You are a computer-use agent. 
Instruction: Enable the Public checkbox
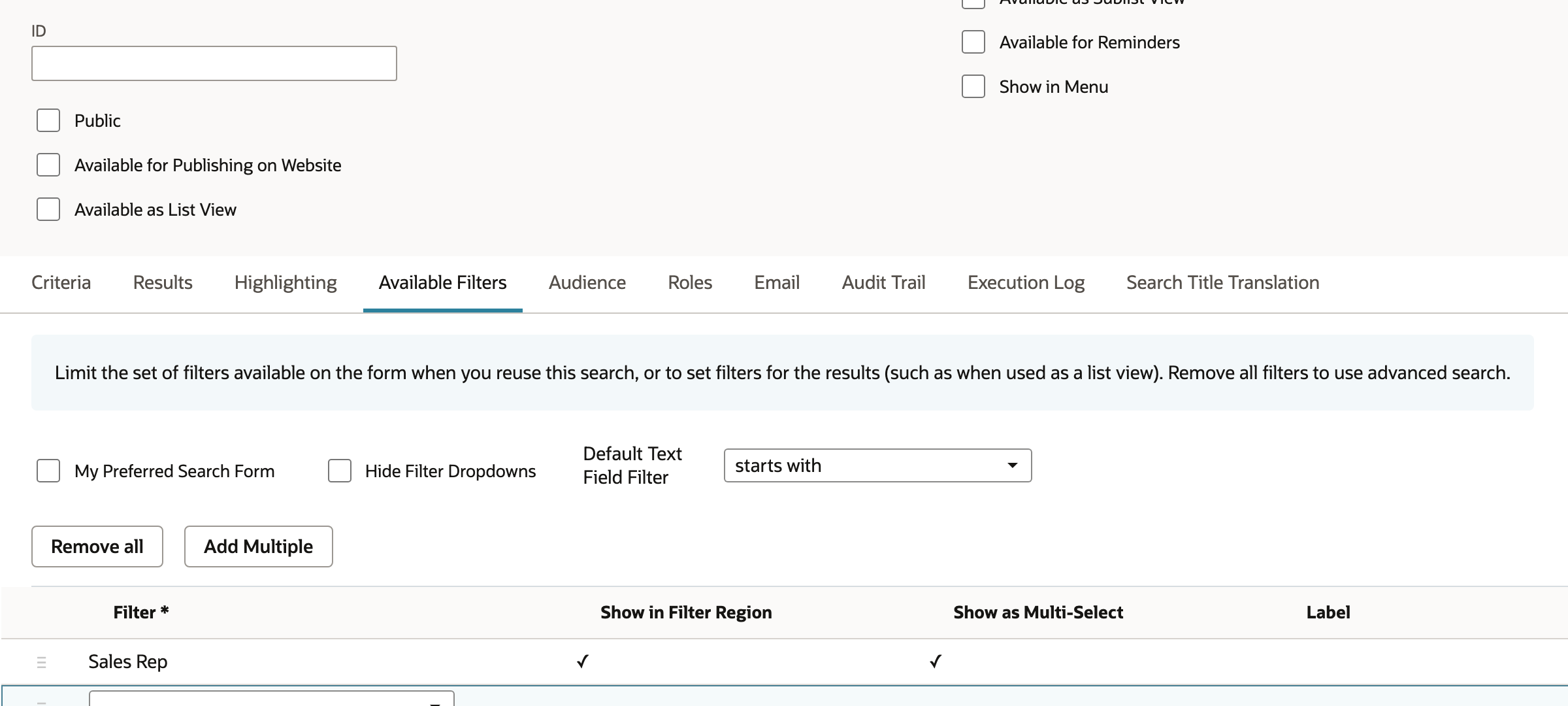pos(48,120)
